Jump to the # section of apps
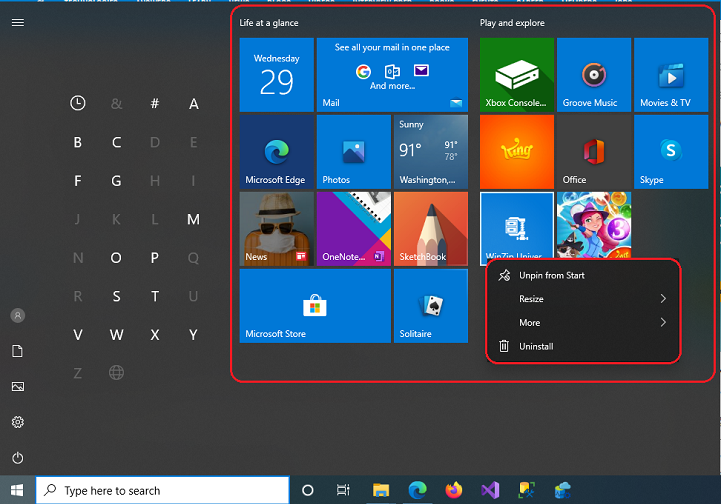Viewport: 721px width, 504px height. coord(155,103)
